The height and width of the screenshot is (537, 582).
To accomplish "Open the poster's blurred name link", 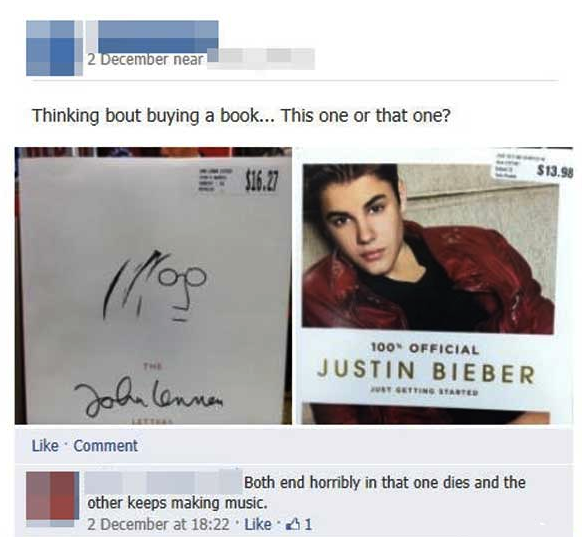I will click(158, 36).
